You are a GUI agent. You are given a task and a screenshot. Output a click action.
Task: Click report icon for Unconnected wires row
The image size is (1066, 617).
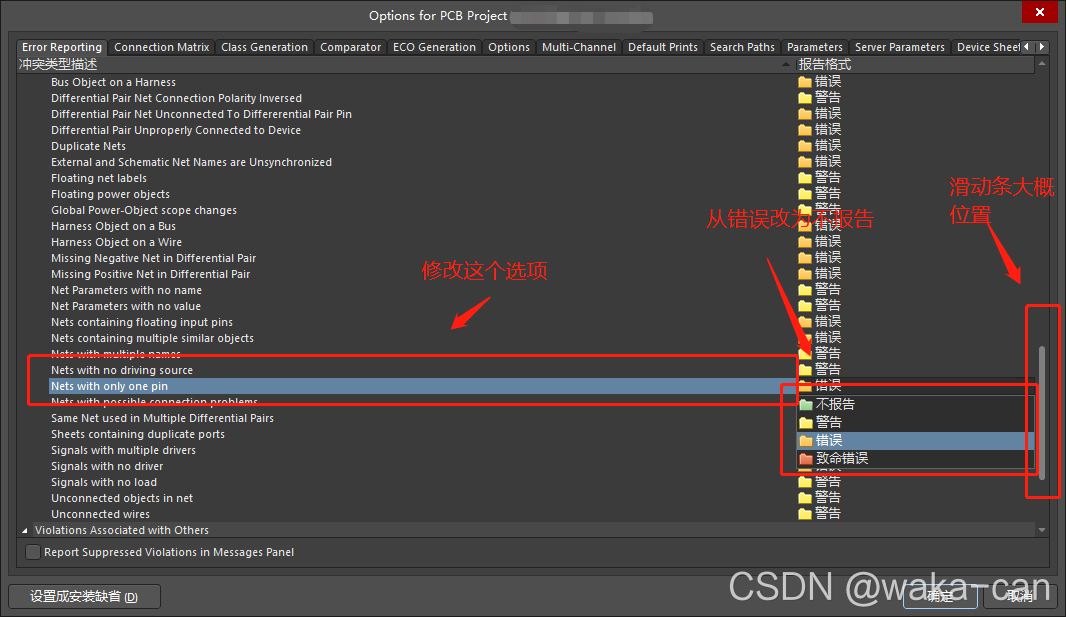click(x=805, y=514)
